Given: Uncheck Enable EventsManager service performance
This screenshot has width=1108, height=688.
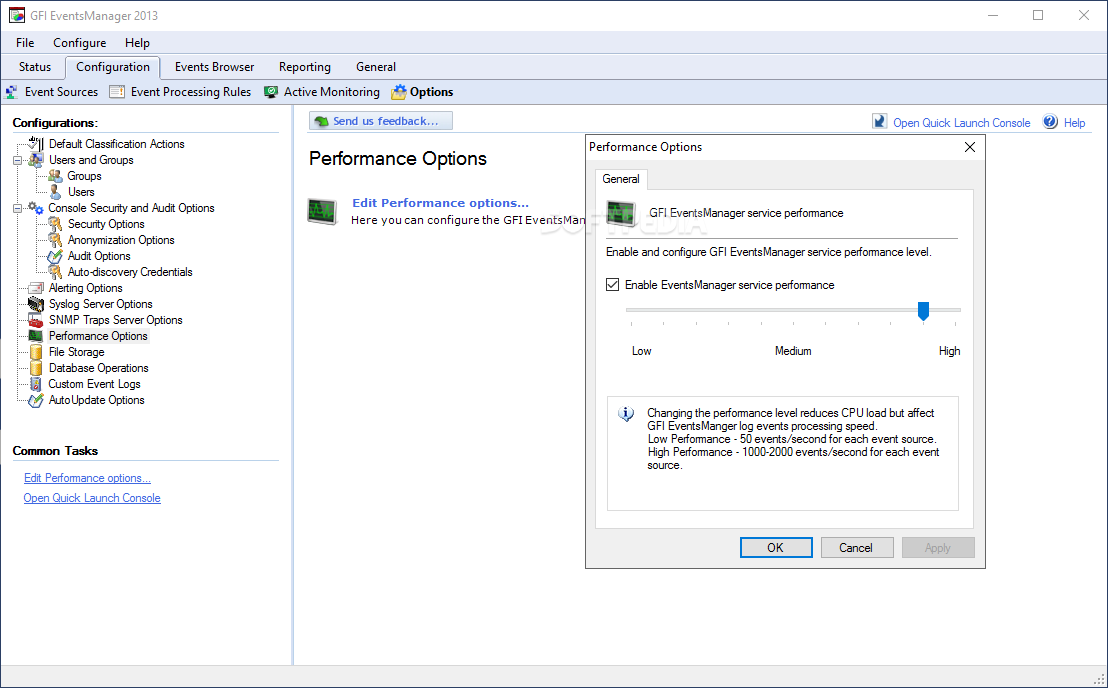Looking at the screenshot, I should pos(613,285).
